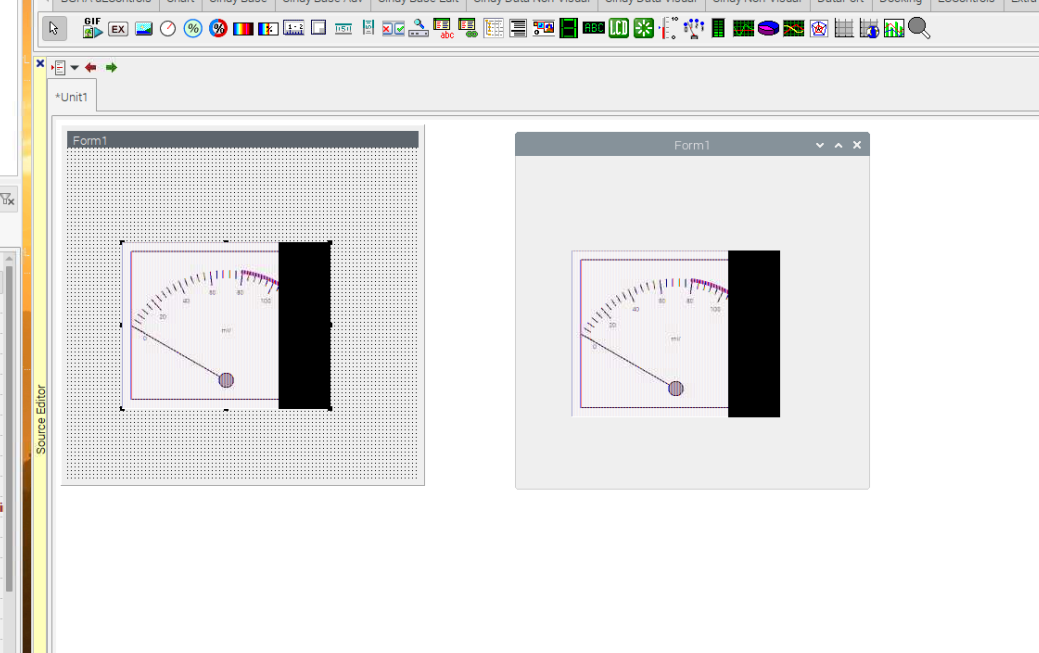Click the gauge in the running Form1 window
Screen dimensions: 1039x653
(676, 333)
